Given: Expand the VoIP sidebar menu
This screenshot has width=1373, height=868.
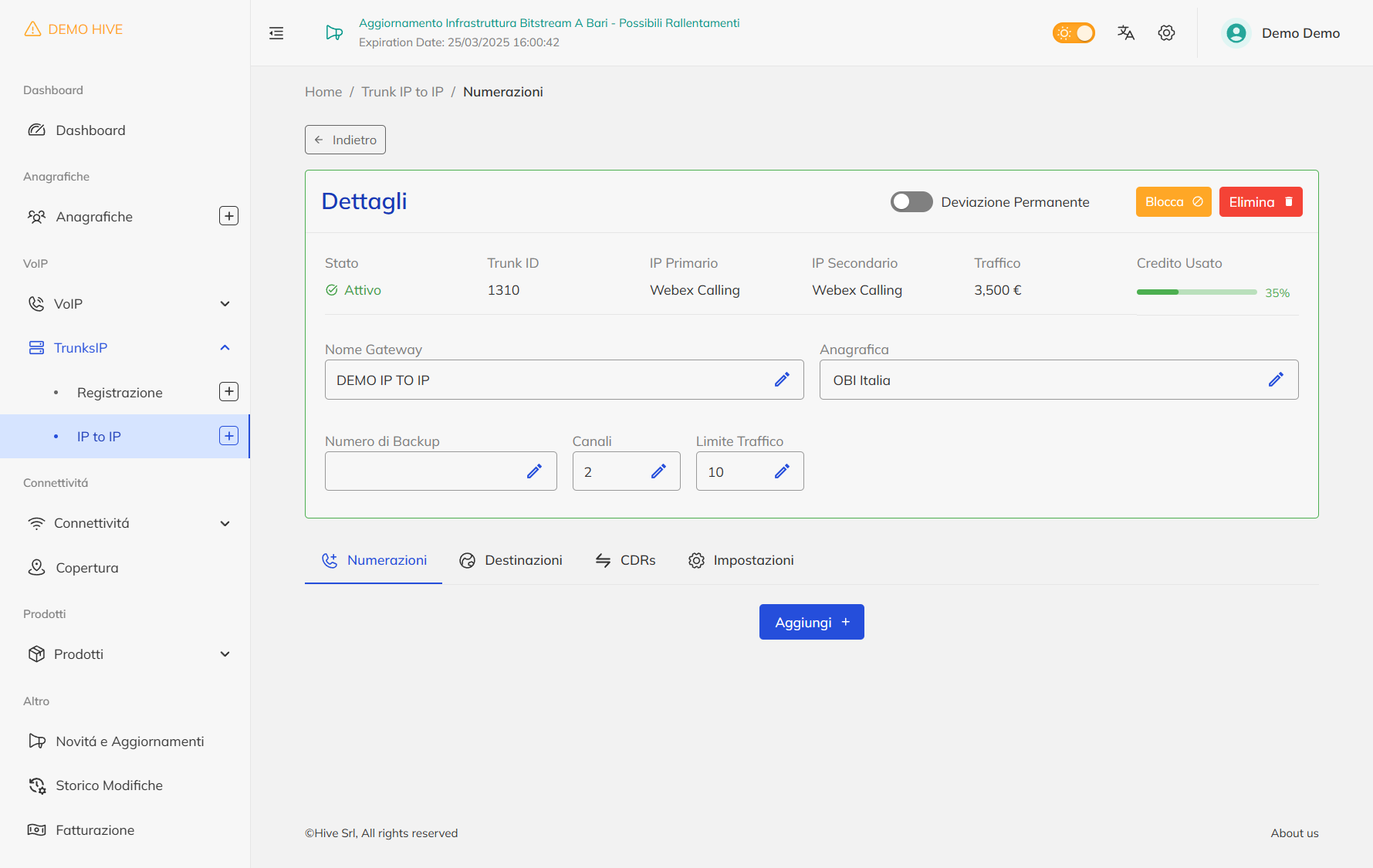Looking at the screenshot, I should 225,304.
